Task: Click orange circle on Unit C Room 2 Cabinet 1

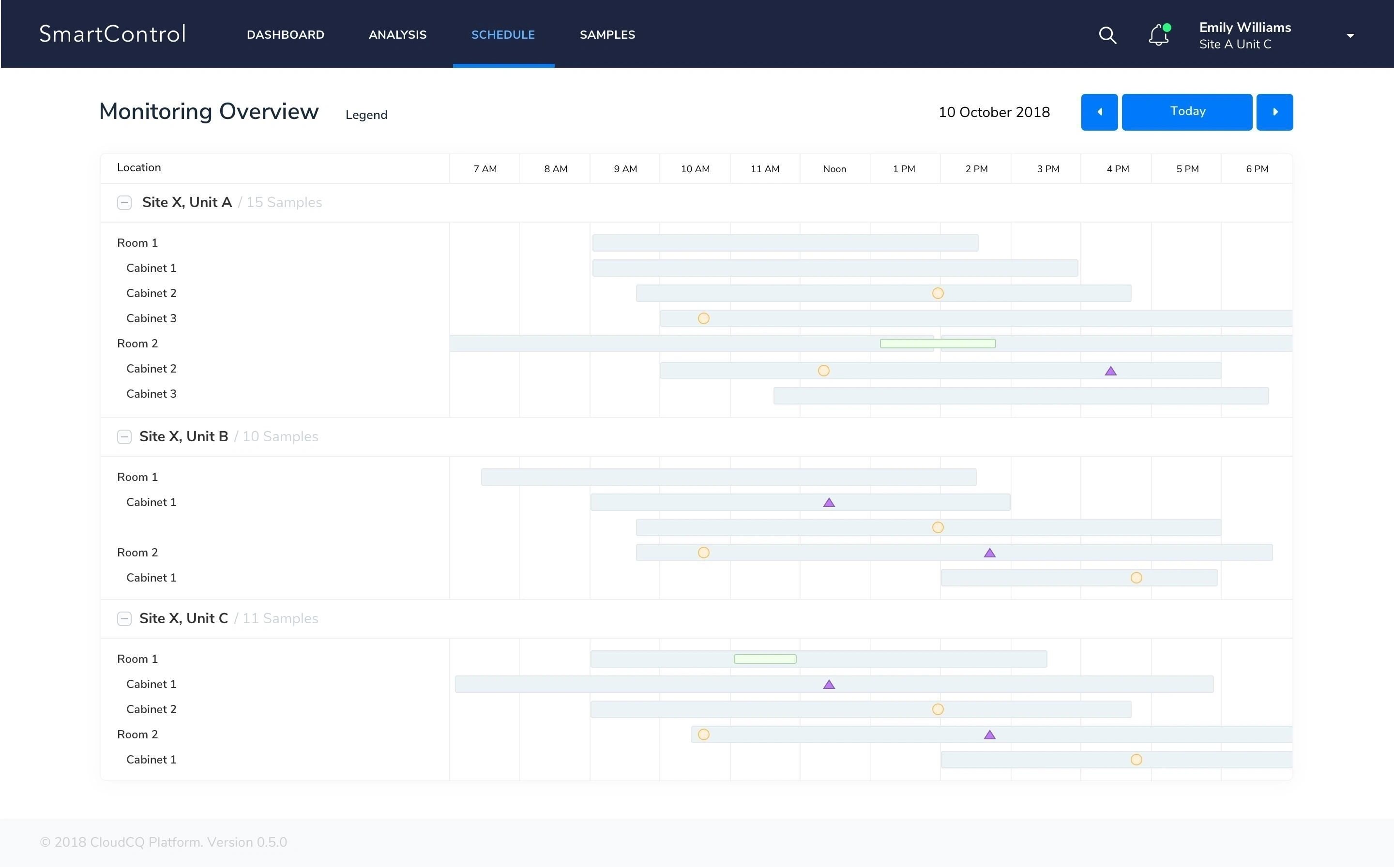Action: pyautogui.click(x=1136, y=760)
